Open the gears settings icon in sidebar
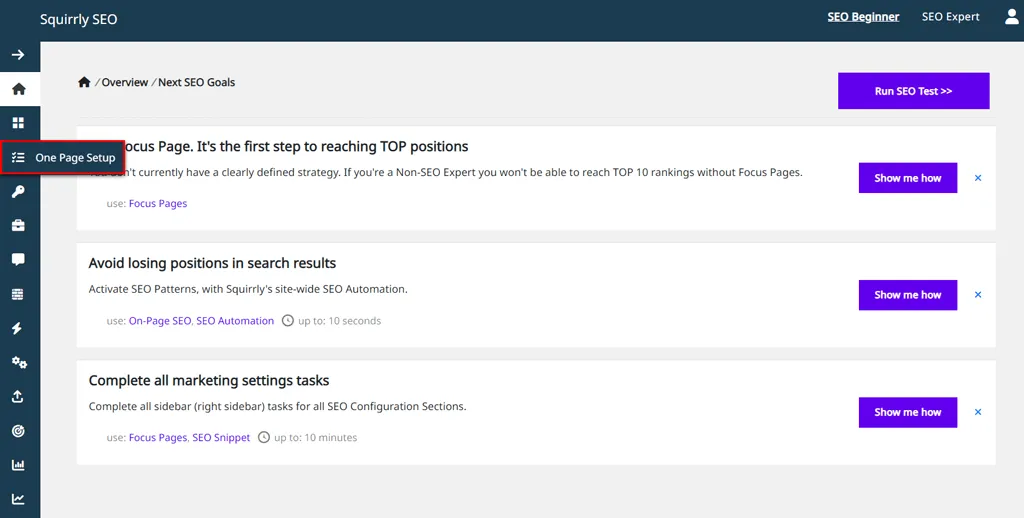1024x518 pixels. pyautogui.click(x=19, y=363)
